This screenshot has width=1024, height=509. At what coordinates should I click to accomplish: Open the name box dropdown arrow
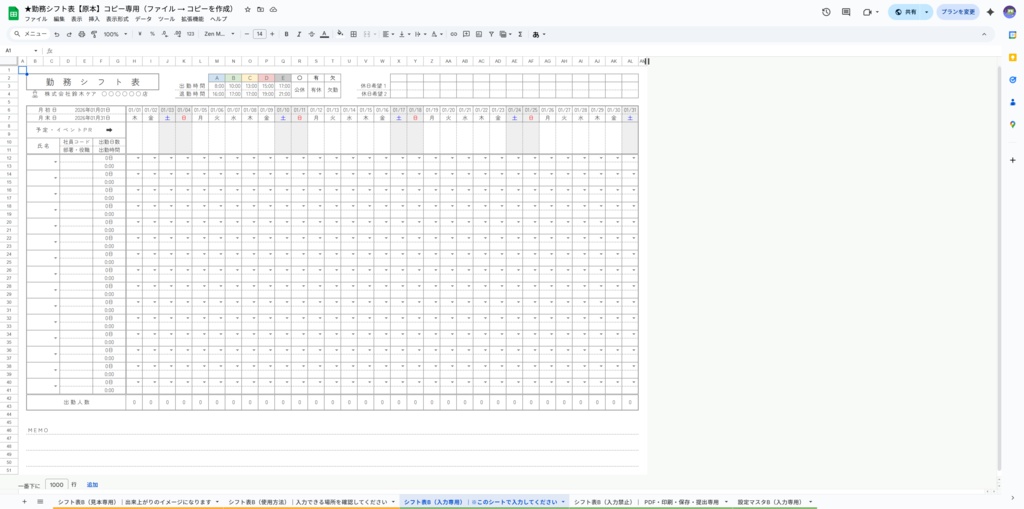(36, 50)
